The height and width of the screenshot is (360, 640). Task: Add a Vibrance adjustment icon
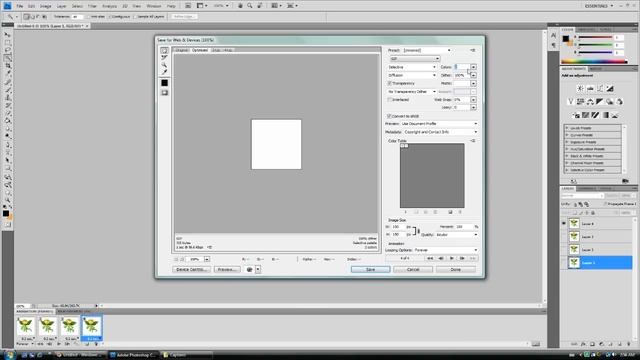571,101
